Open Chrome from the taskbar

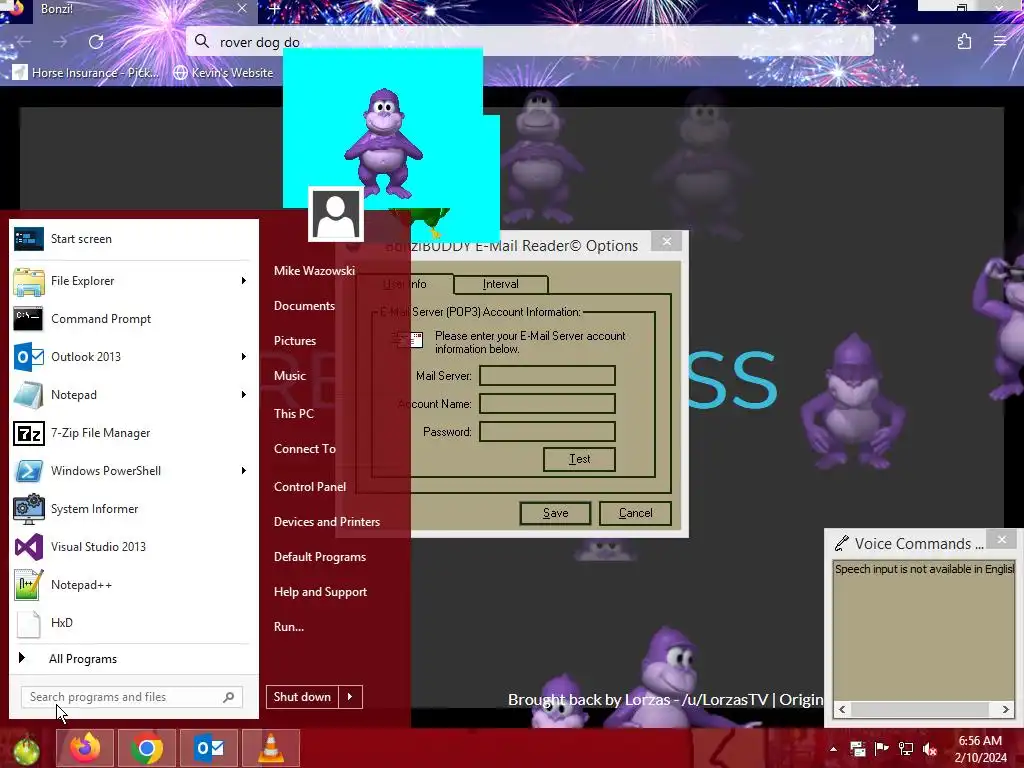click(x=146, y=748)
